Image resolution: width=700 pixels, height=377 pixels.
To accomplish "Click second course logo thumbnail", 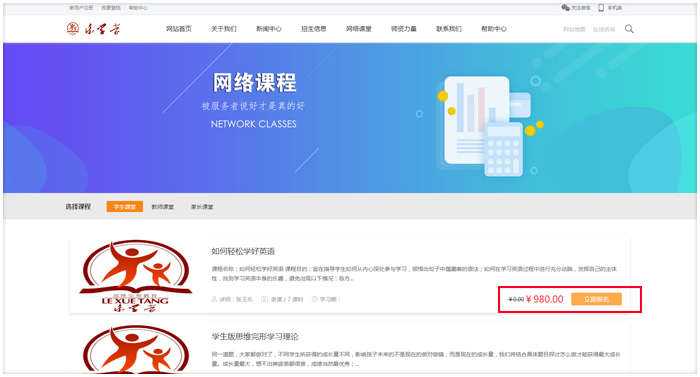I will 136,348.
